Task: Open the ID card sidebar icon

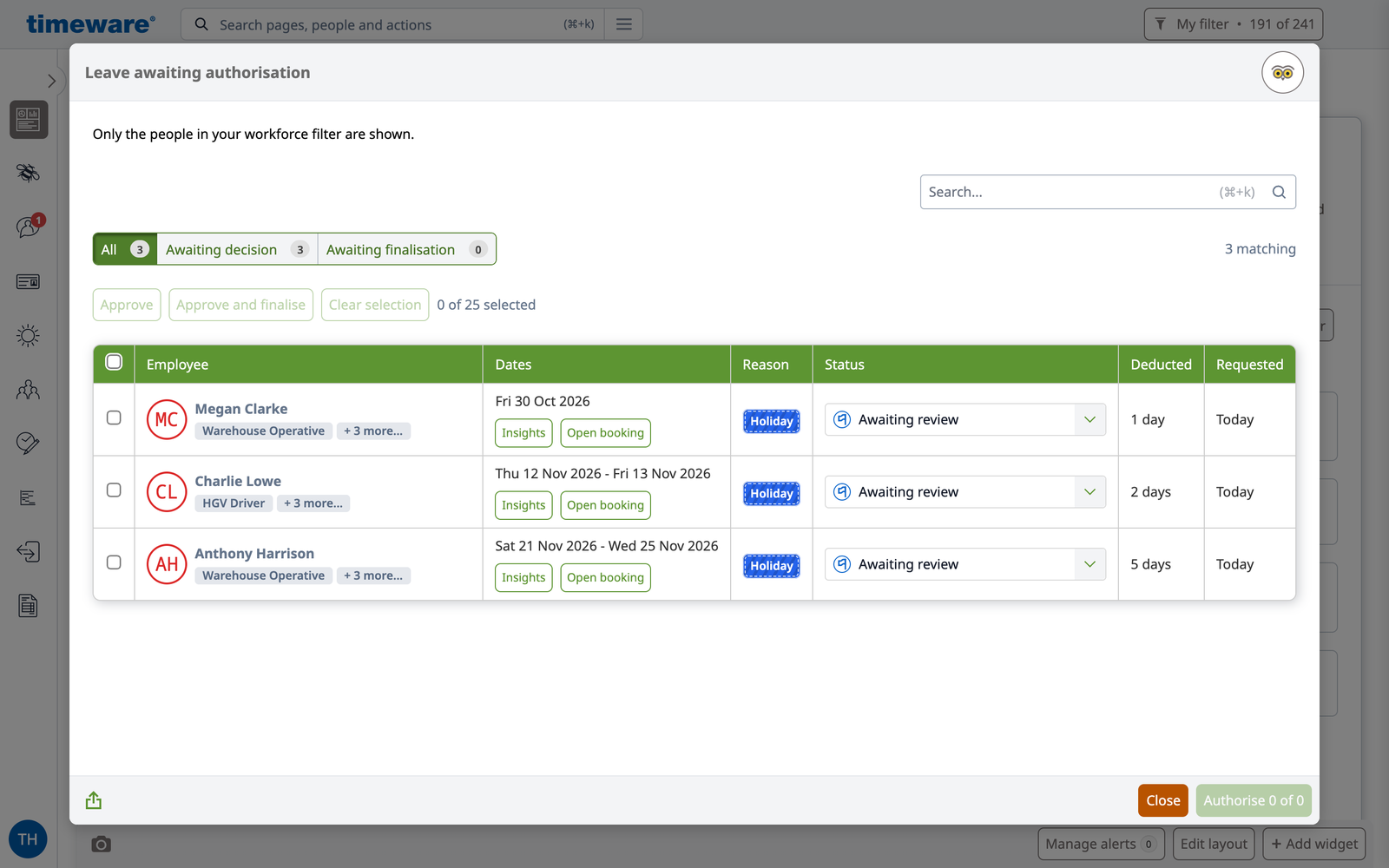Action: (x=29, y=281)
